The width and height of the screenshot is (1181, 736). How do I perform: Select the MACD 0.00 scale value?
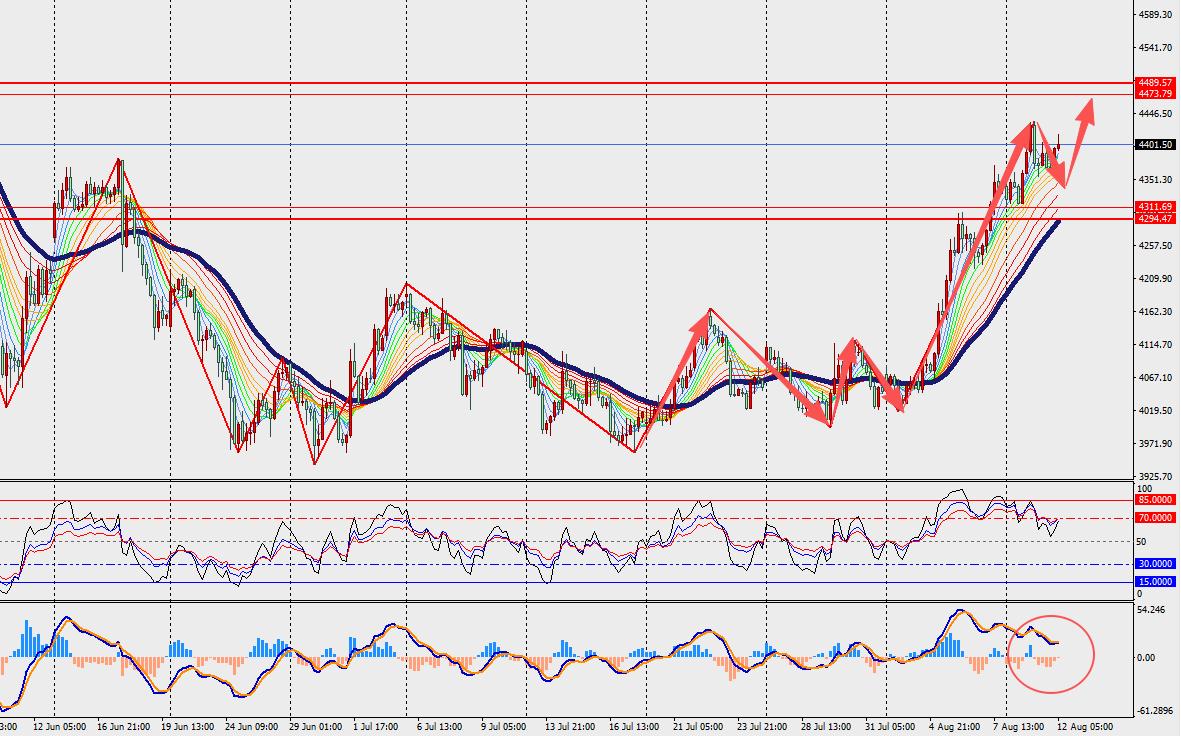1146,658
